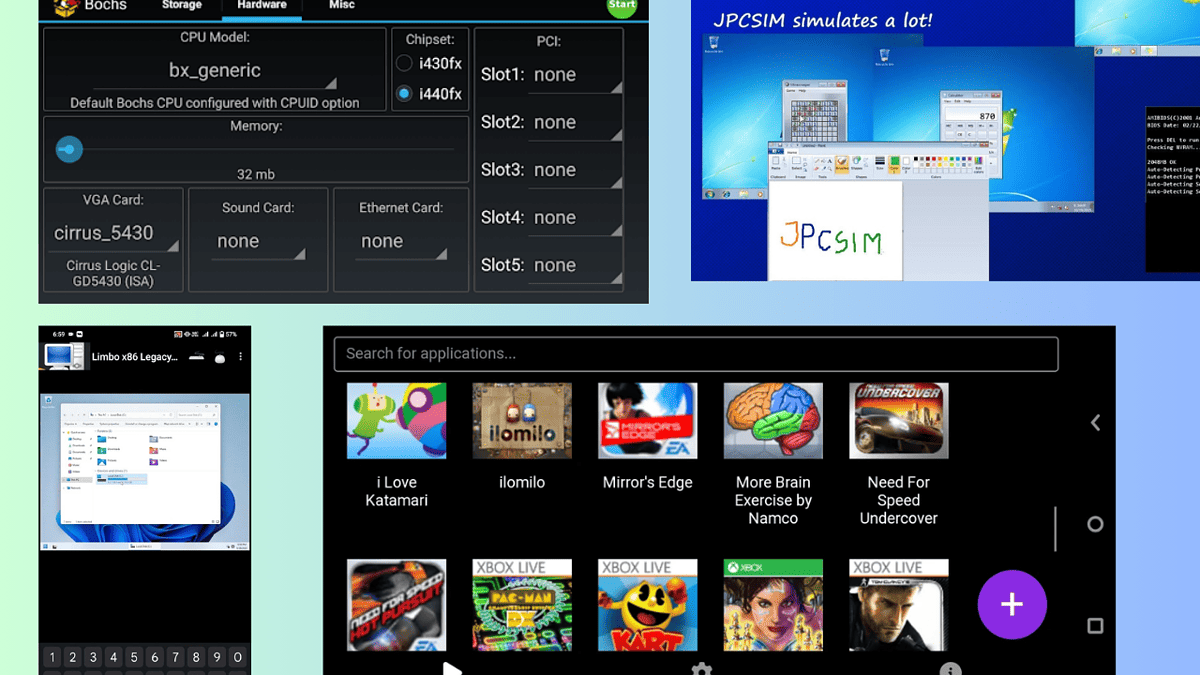The width and height of the screenshot is (1200, 675).
Task: Tap the keyboard icon in Limbo's toolbar
Action: click(196, 357)
